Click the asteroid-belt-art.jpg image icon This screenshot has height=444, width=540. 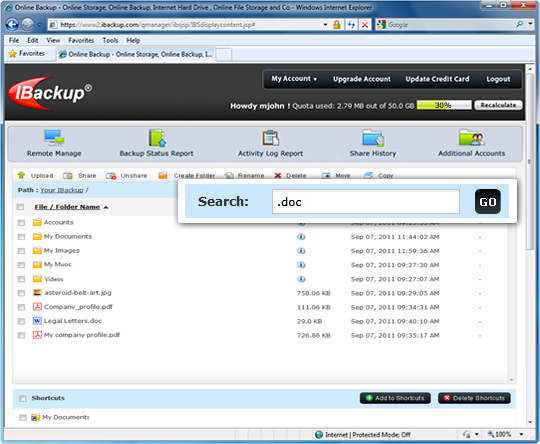coord(37,292)
